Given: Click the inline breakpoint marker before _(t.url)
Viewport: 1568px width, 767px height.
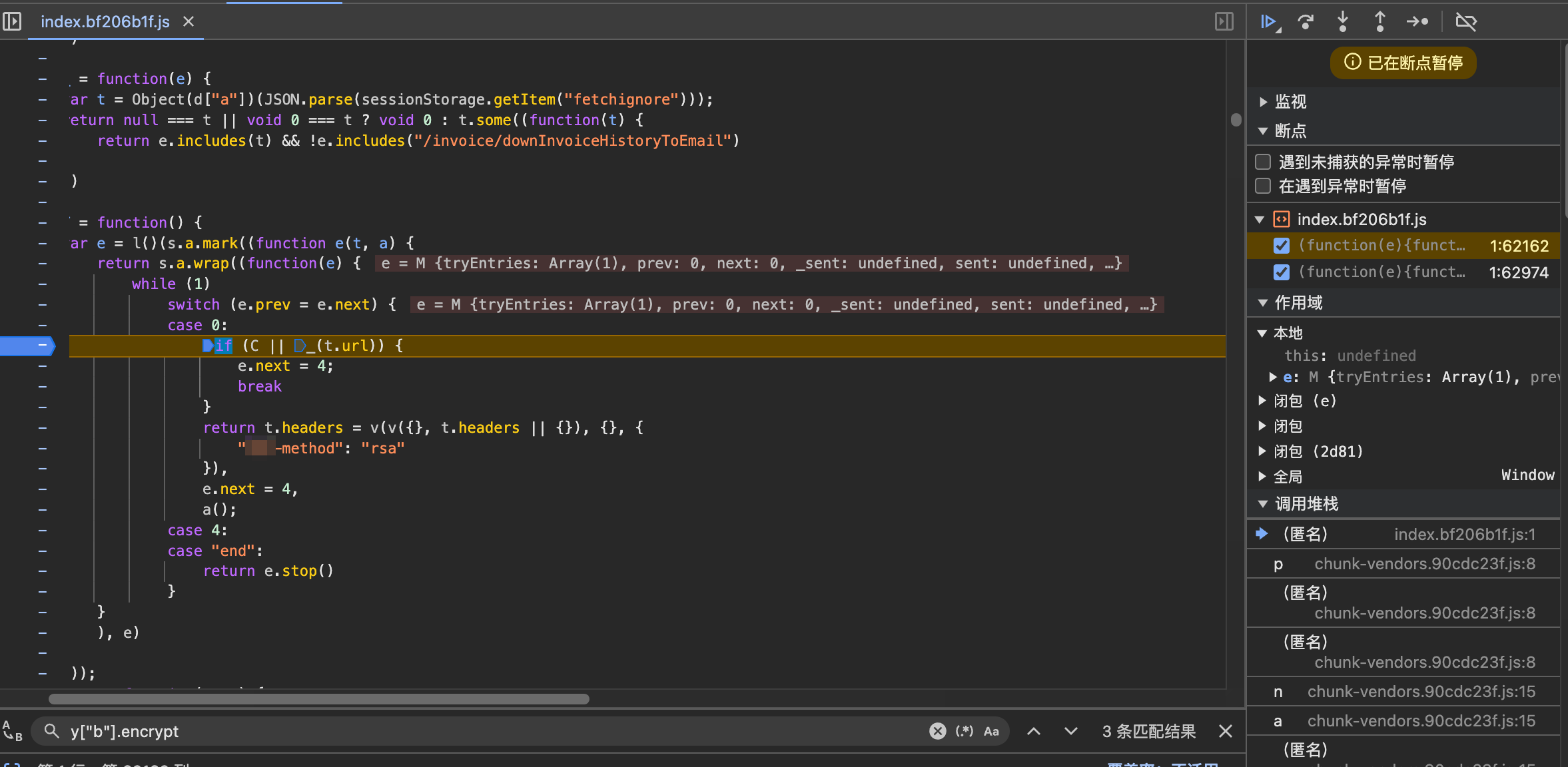Looking at the screenshot, I should [299, 346].
